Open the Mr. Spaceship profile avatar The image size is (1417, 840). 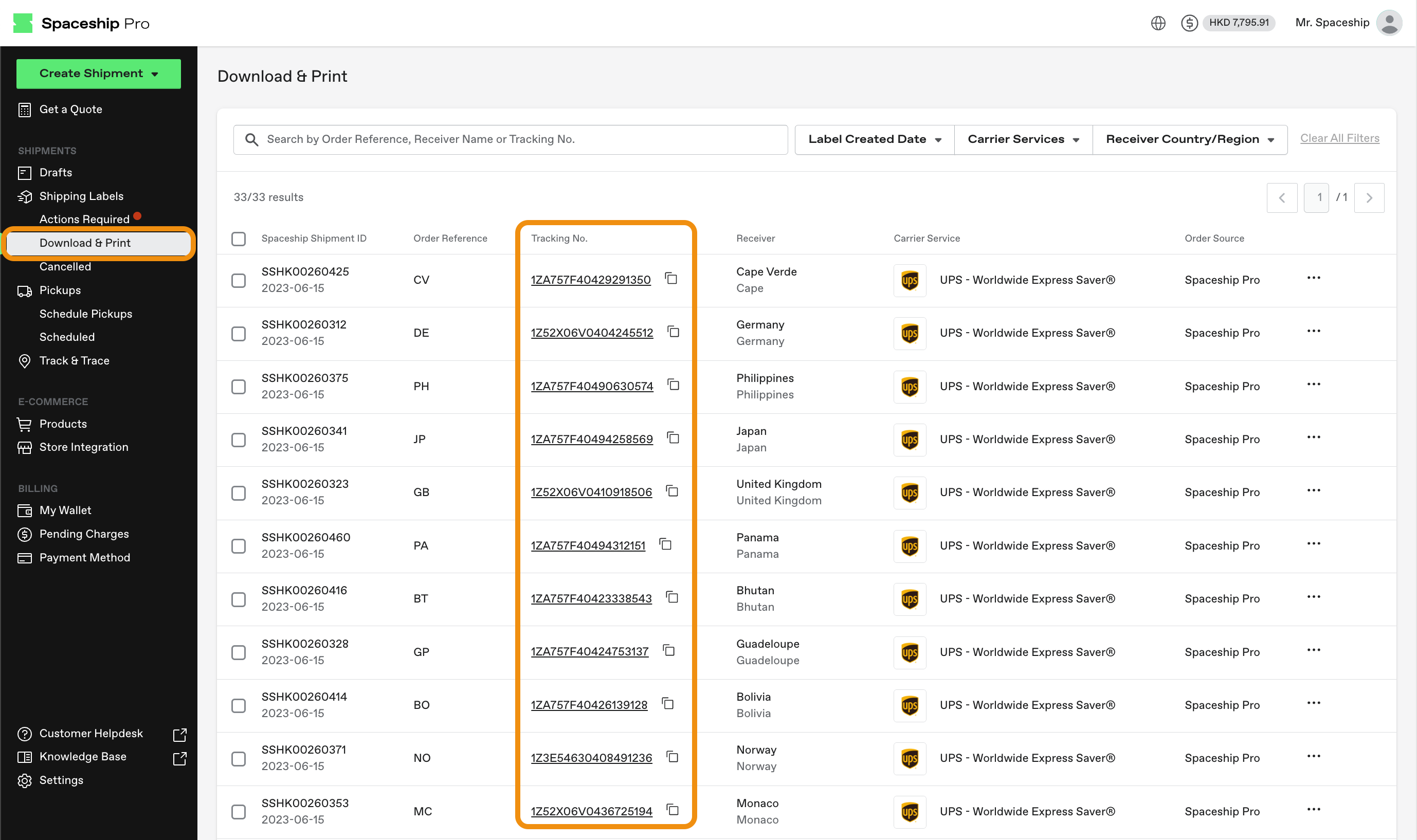click(1389, 23)
